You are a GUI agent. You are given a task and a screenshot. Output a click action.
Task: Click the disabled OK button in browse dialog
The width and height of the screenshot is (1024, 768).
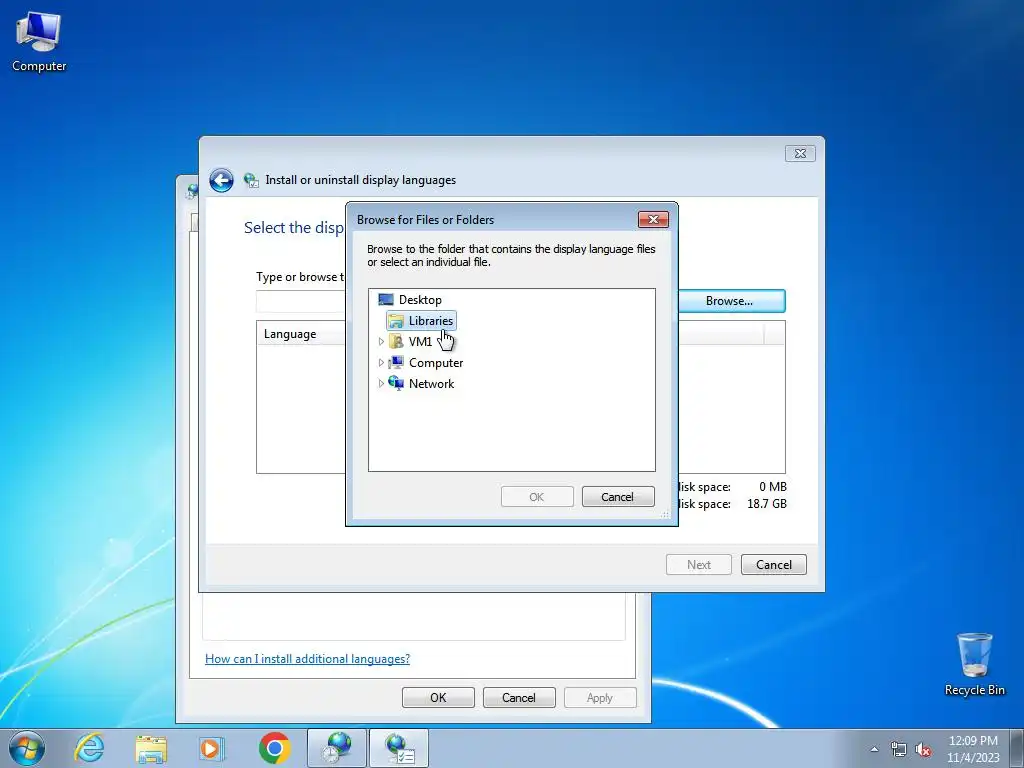coord(537,497)
